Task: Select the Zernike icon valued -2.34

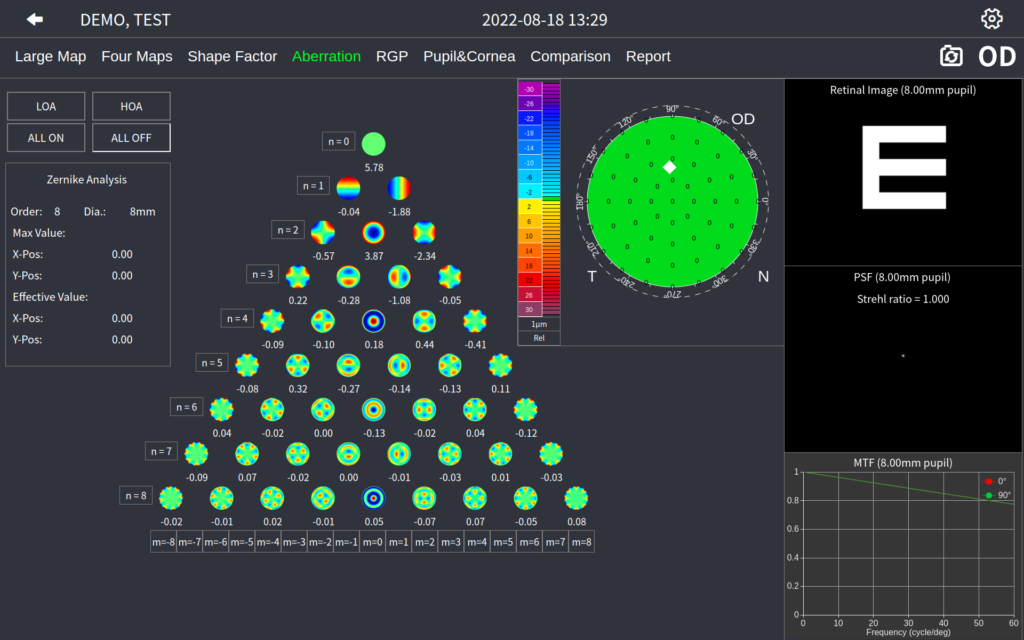Action: point(424,233)
